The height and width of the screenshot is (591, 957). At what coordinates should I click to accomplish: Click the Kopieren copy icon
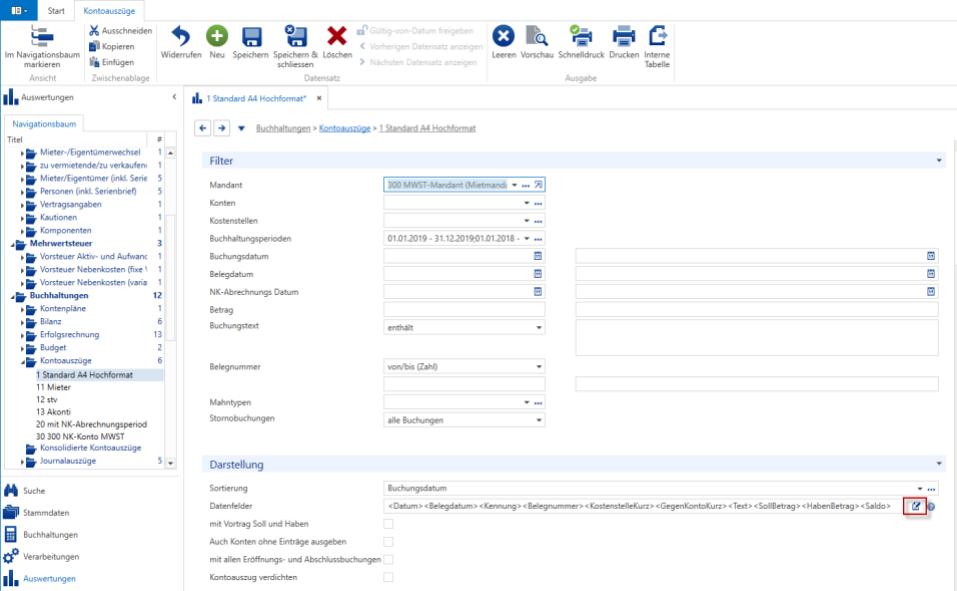coord(94,46)
